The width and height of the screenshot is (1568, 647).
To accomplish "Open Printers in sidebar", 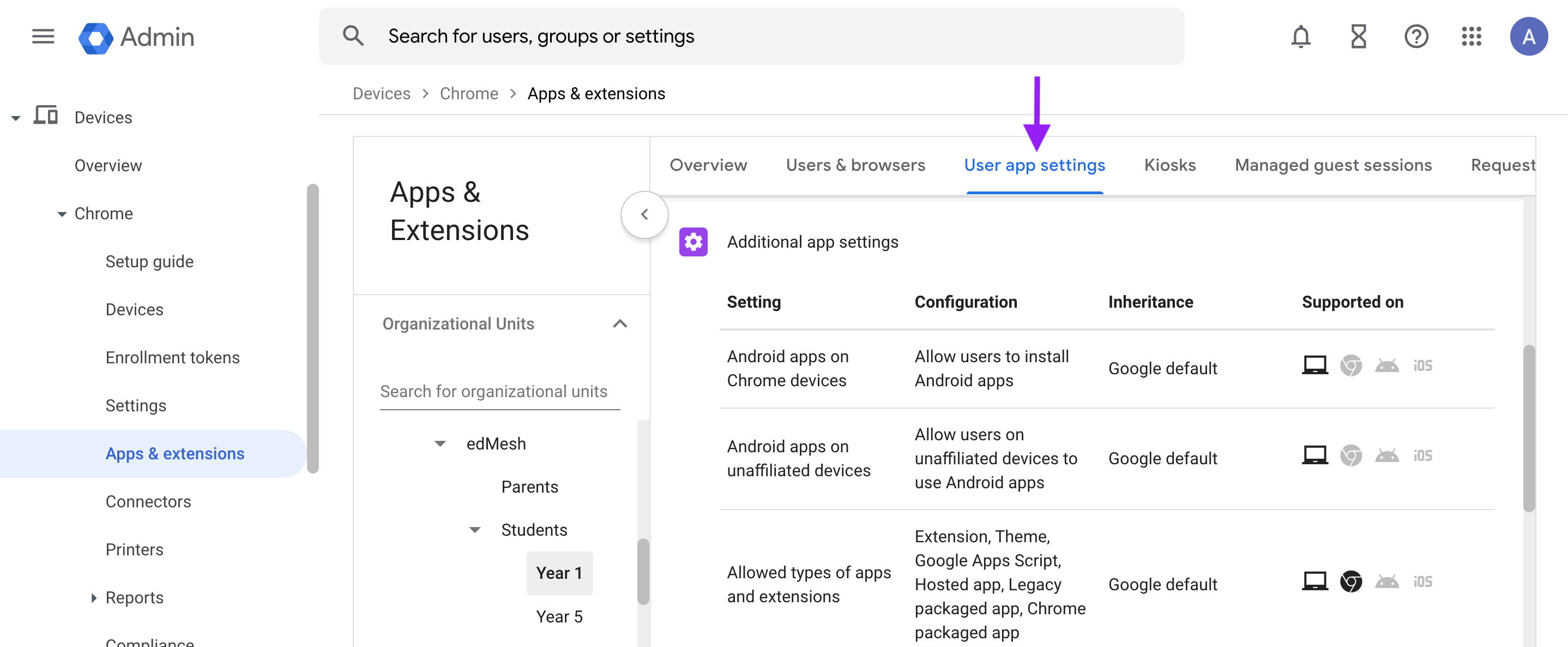I will [135, 549].
